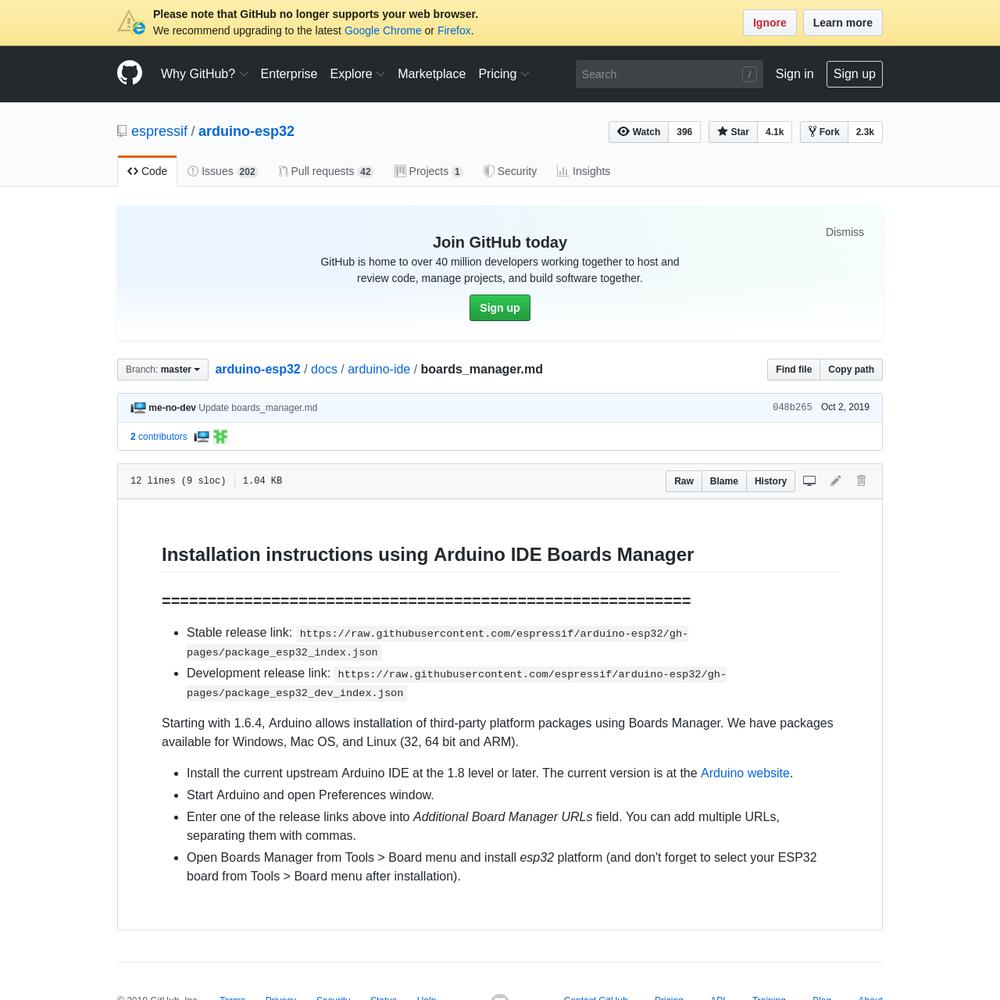1000x1000 pixels.
Task: Fork the arduino-esp32 repository
Action: pos(823,132)
